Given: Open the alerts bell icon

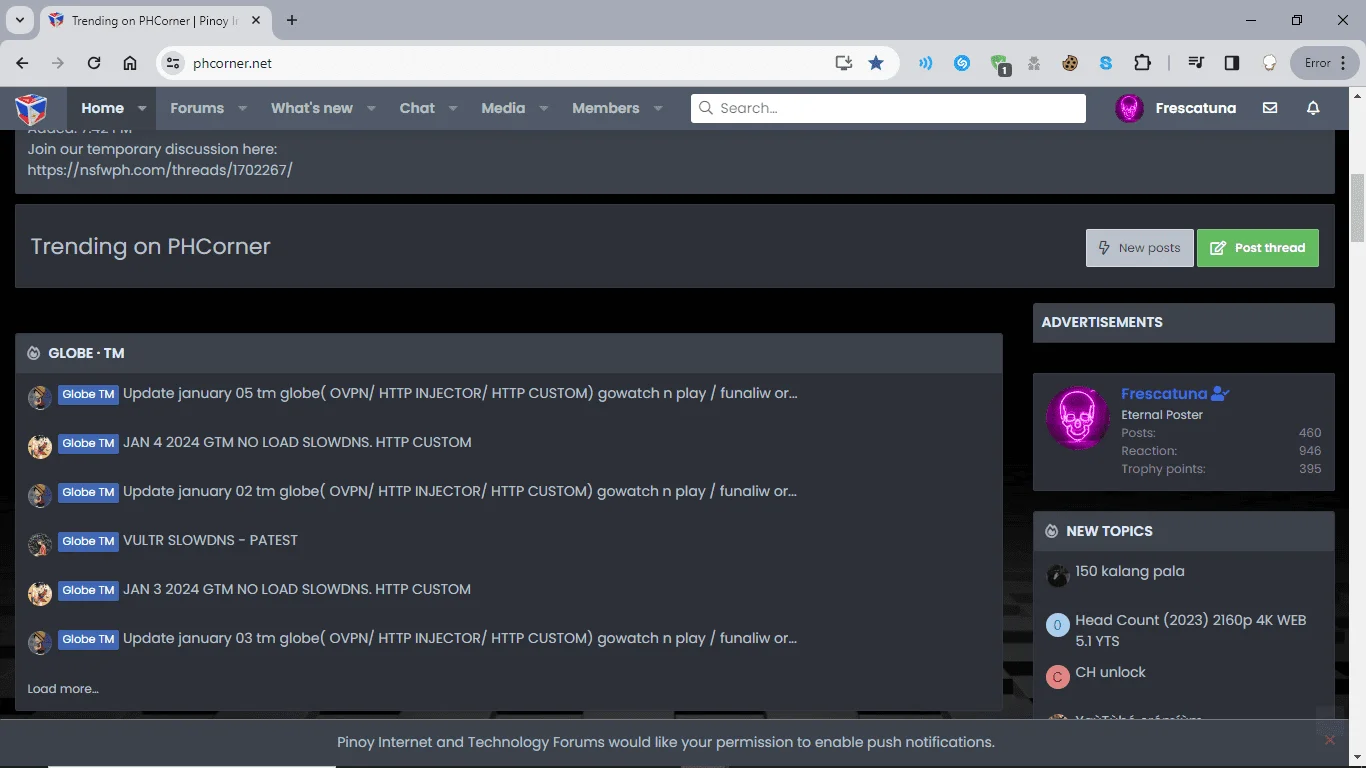Looking at the screenshot, I should click(x=1313, y=108).
